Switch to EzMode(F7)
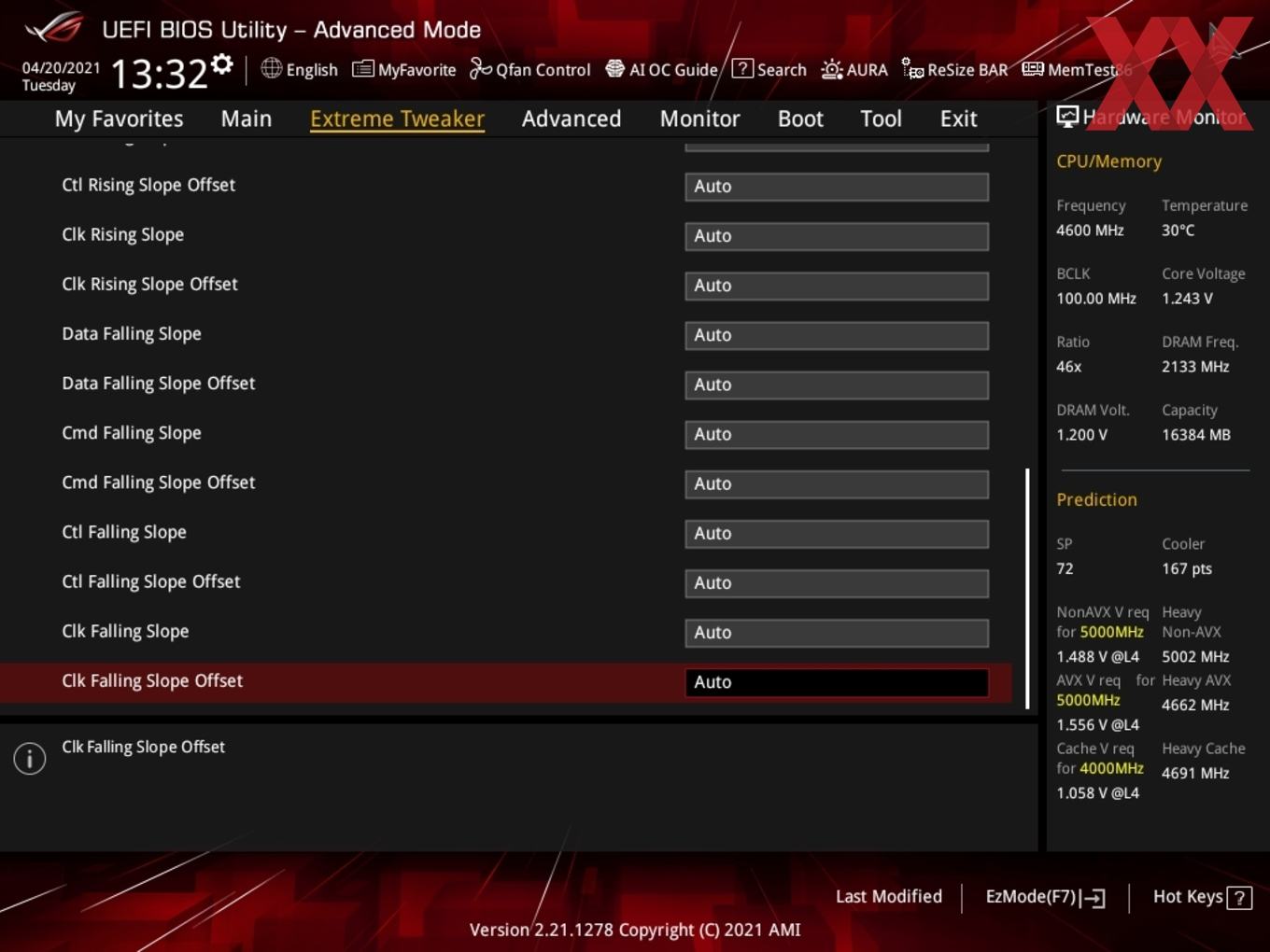This screenshot has width=1270, height=952. click(x=1045, y=897)
